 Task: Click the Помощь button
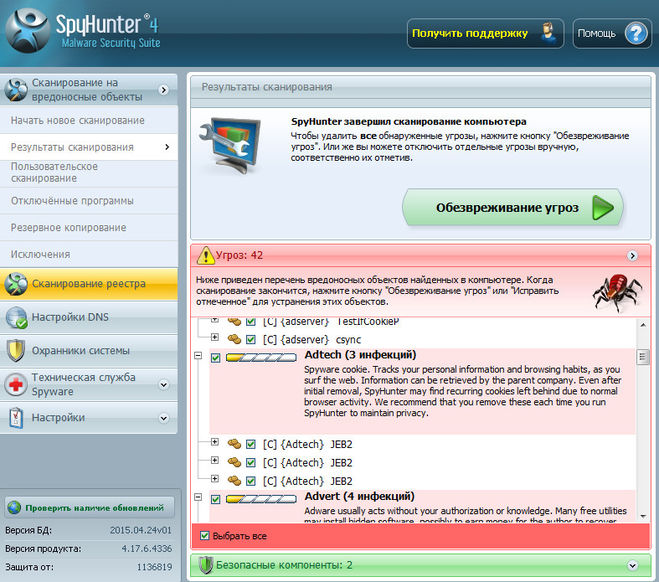(612, 33)
